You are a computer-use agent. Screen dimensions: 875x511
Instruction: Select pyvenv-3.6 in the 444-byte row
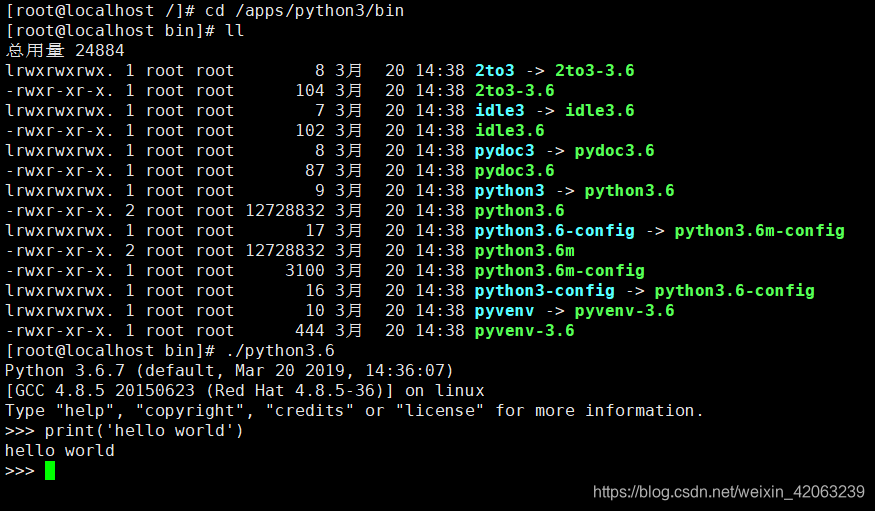[525, 331]
